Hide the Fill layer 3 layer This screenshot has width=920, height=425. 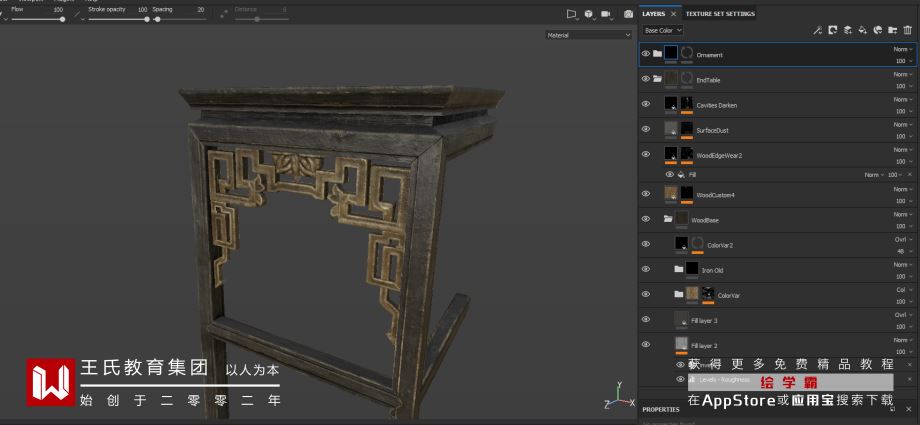pyautogui.click(x=646, y=319)
